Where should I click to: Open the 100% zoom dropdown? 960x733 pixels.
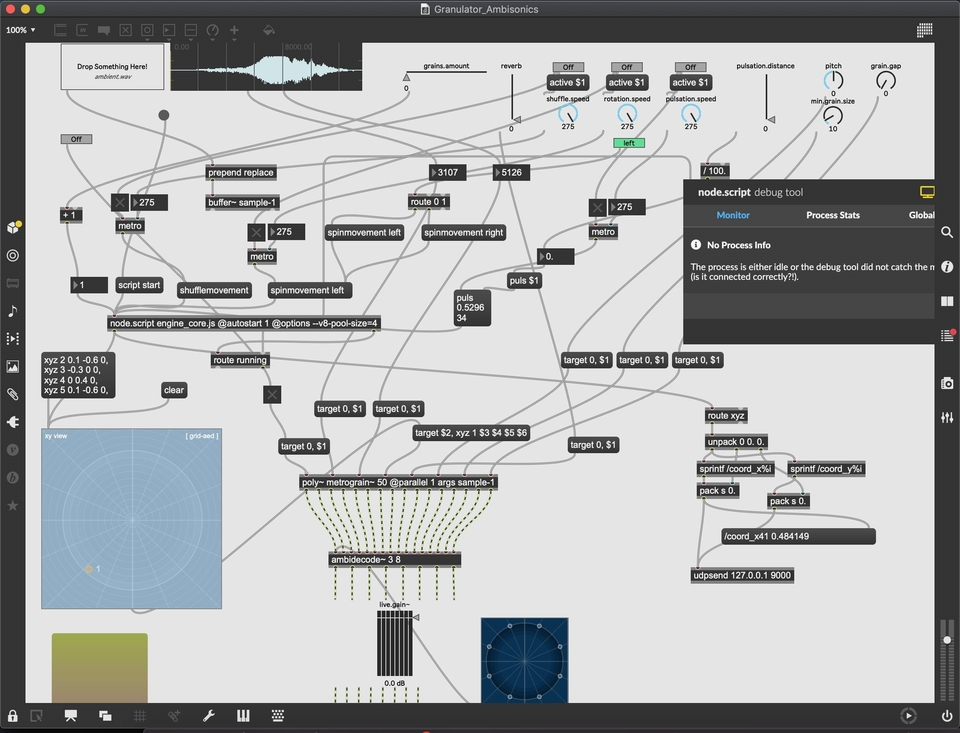[20, 30]
